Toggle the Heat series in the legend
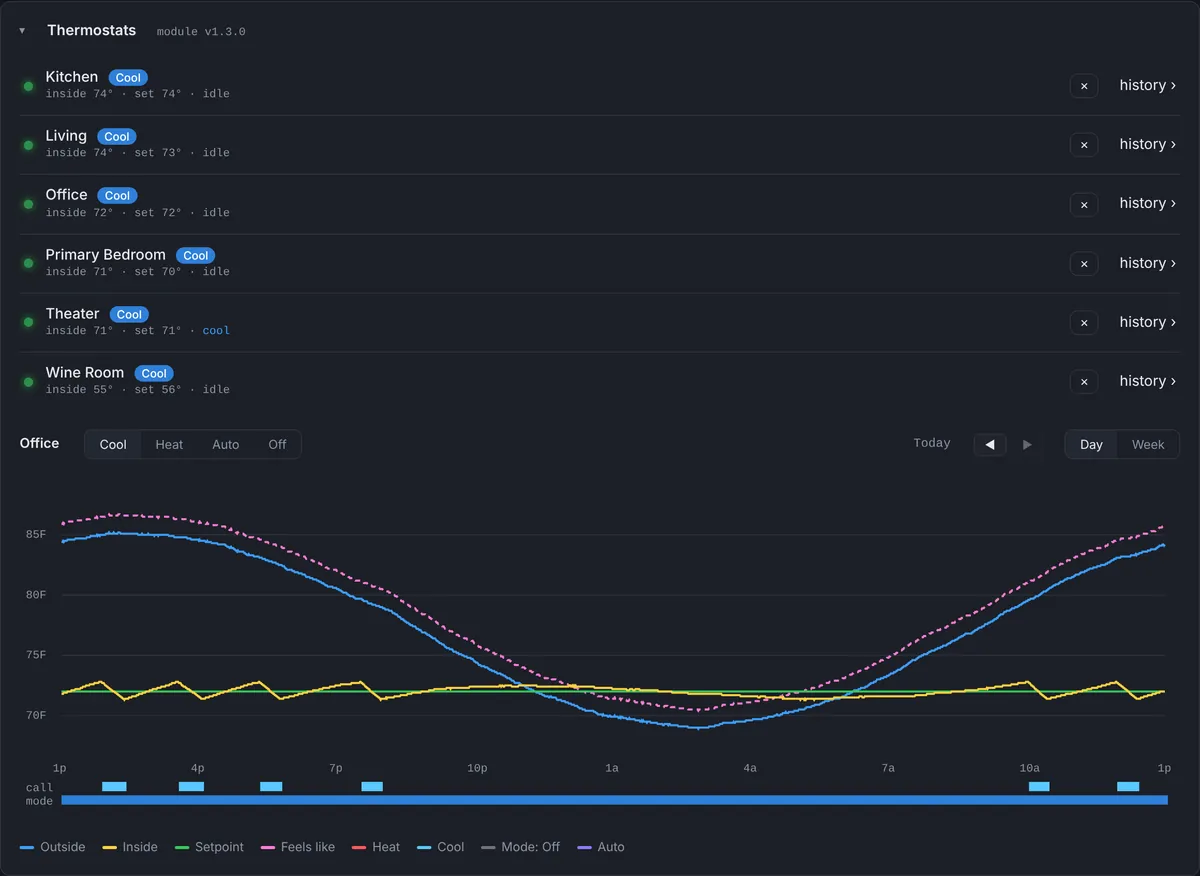The width and height of the screenshot is (1200, 876). [x=376, y=847]
